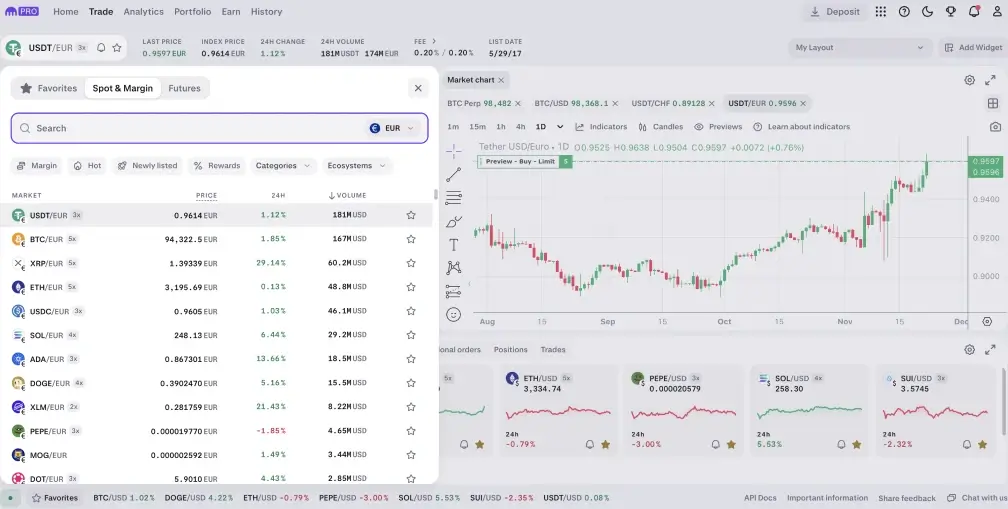
Task: Select the ADA/EUR market row
Action: (217, 359)
